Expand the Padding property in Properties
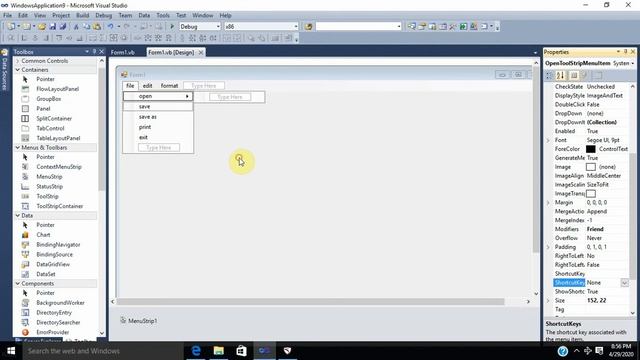Image resolution: width=640 pixels, height=360 pixels. coord(548,247)
